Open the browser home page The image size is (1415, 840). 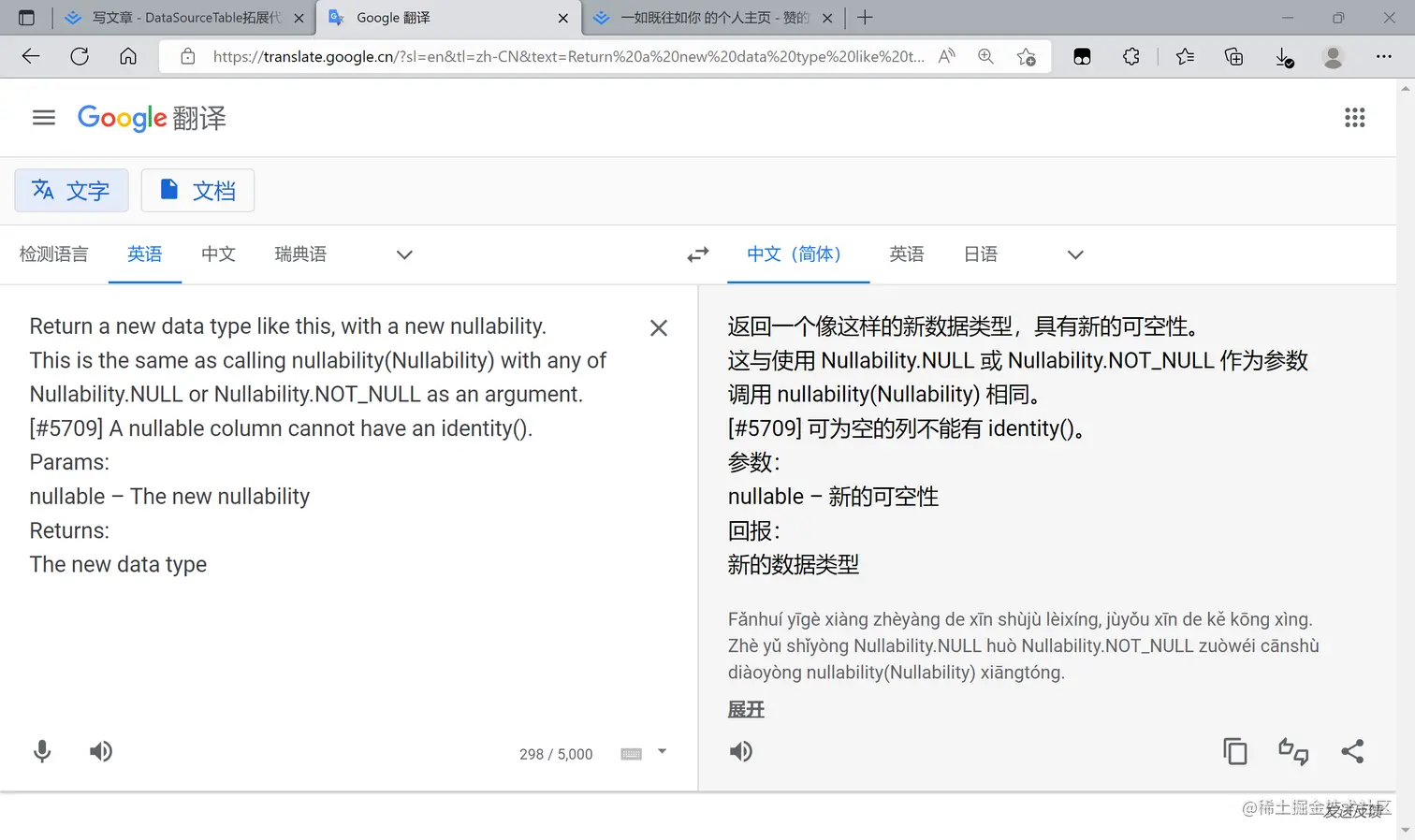pyautogui.click(x=128, y=56)
